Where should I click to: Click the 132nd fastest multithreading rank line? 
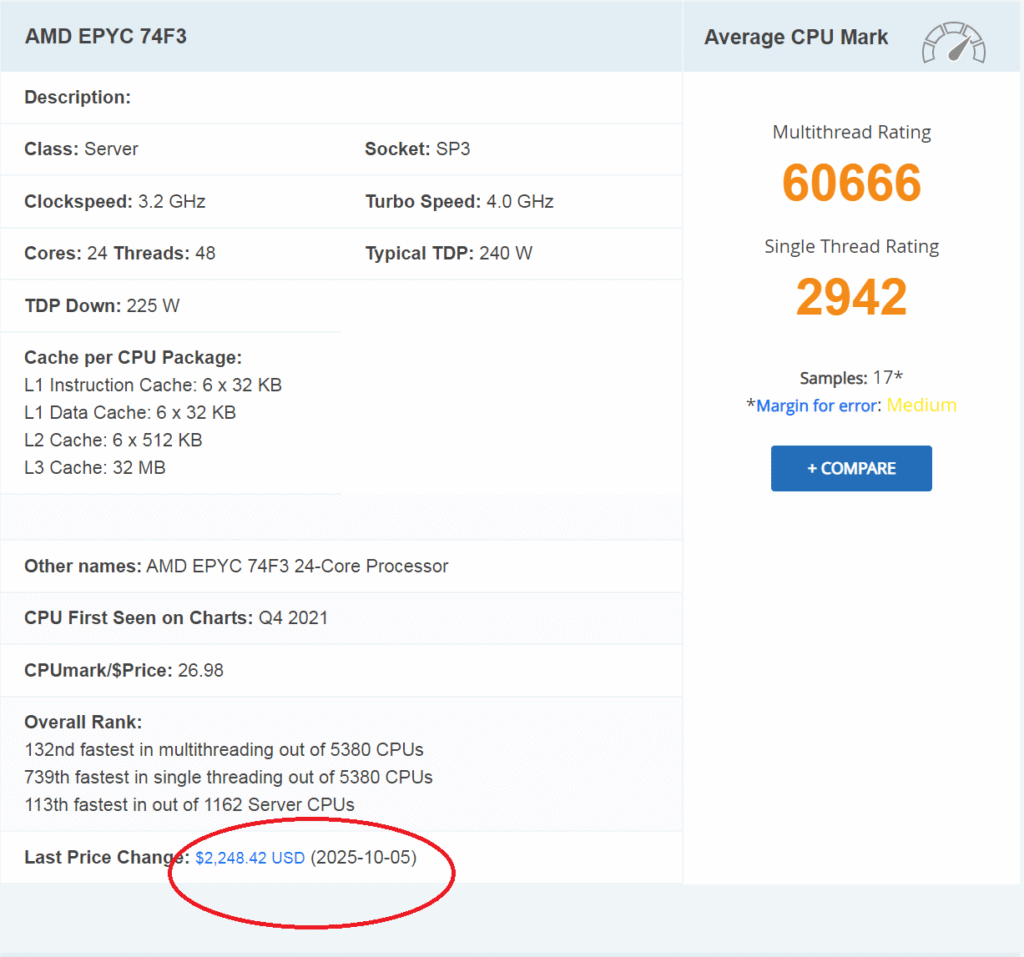[x=224, y=749]
